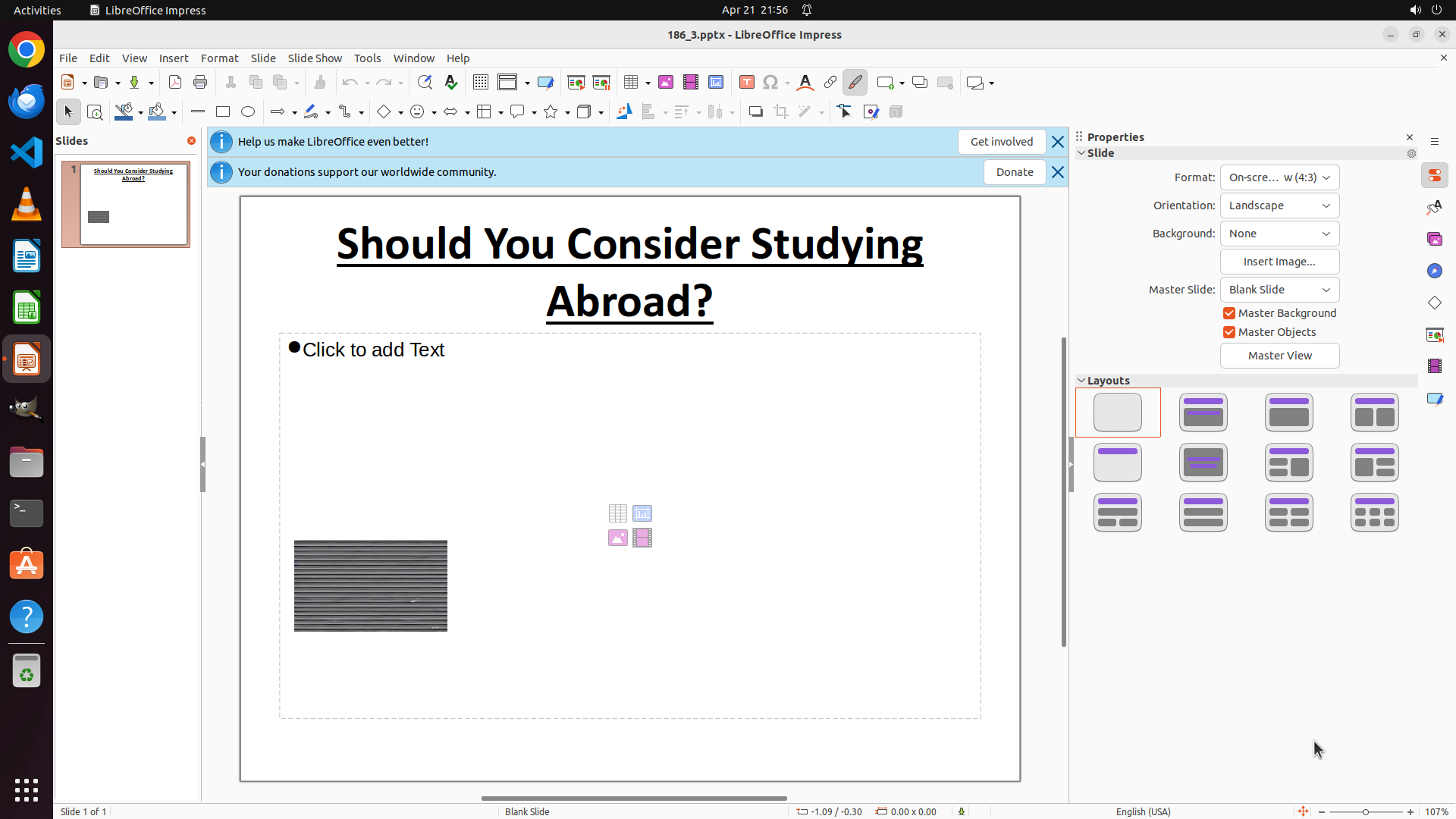Uncheck the Master Background checkbox
Image resolution: width=1456 pixels, height=819 pixels.
coord(1229,313)
